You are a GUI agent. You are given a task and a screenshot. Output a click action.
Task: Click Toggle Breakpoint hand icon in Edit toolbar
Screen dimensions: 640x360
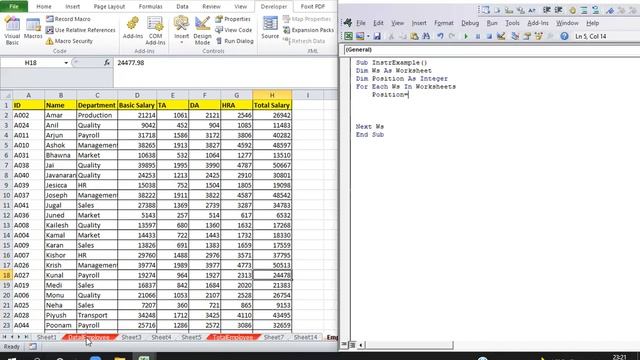point(572,11)
